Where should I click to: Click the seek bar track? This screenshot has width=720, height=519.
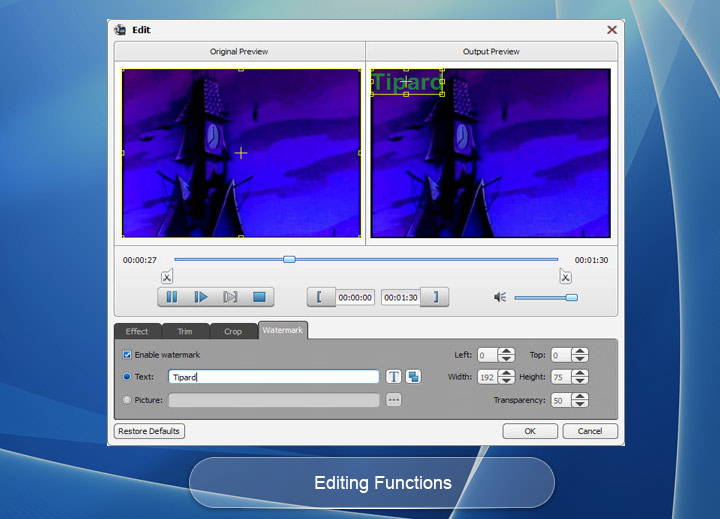point(366,260)
